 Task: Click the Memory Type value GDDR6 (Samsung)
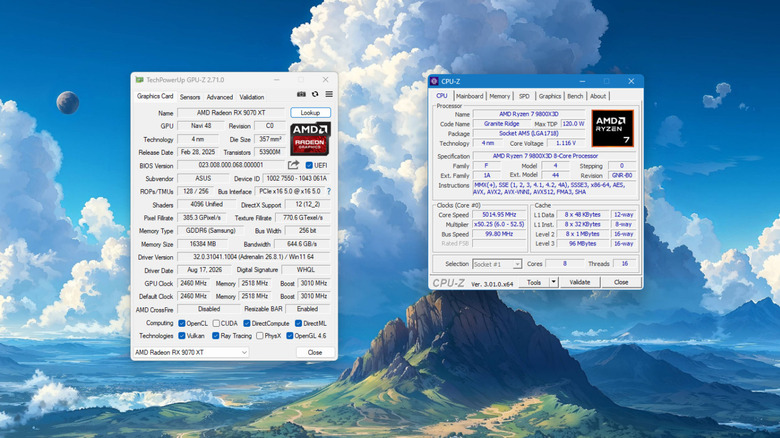coord(211,230)
